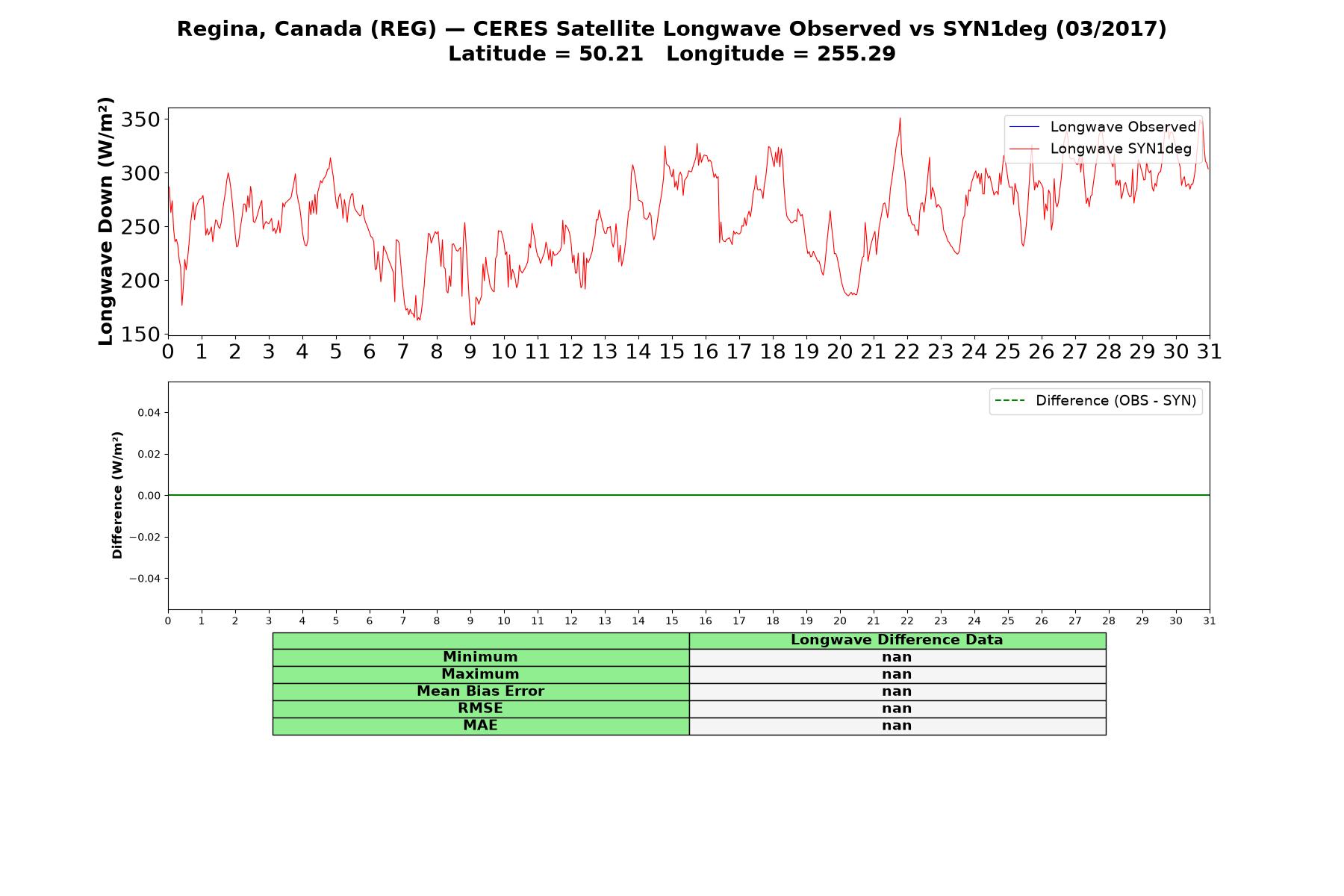Click the 0.00 tick on difference axis
The height and width of the screenshot is (896, 1344).
(149, 496)
